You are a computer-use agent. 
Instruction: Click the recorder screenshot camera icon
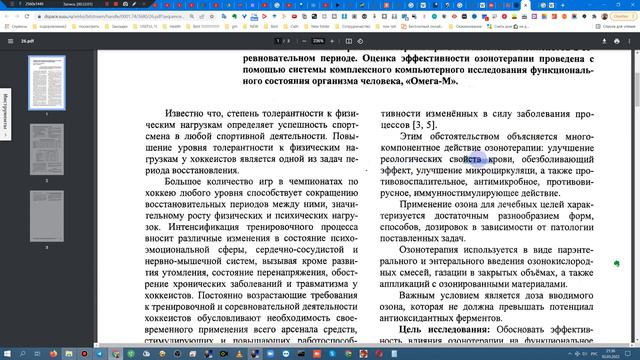click(125, 4)
